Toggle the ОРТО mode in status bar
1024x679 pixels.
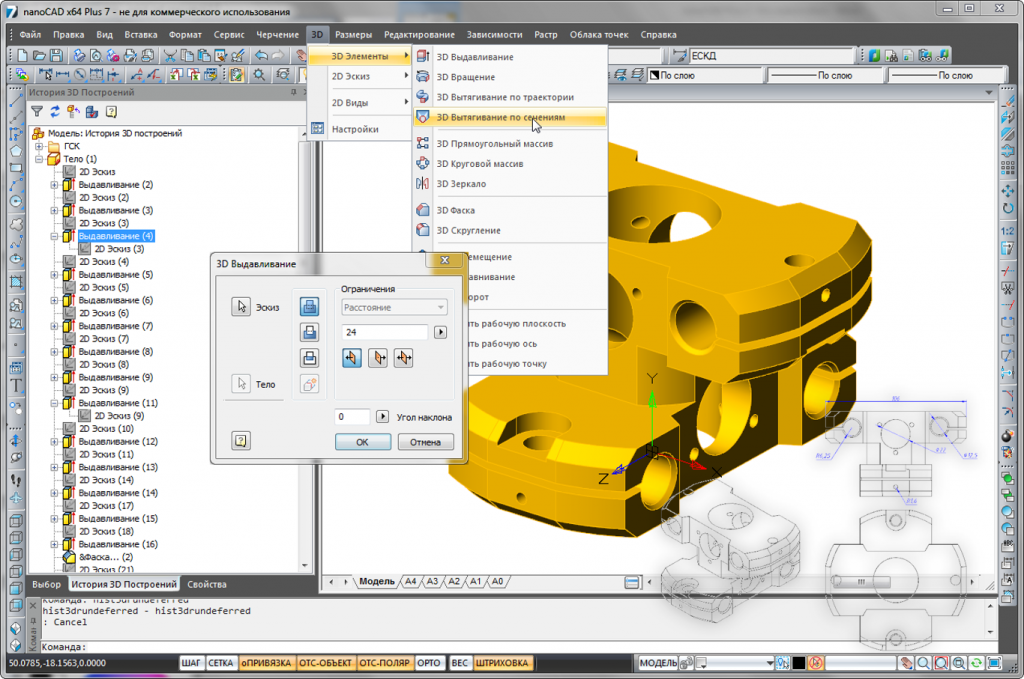pos(428,663)
